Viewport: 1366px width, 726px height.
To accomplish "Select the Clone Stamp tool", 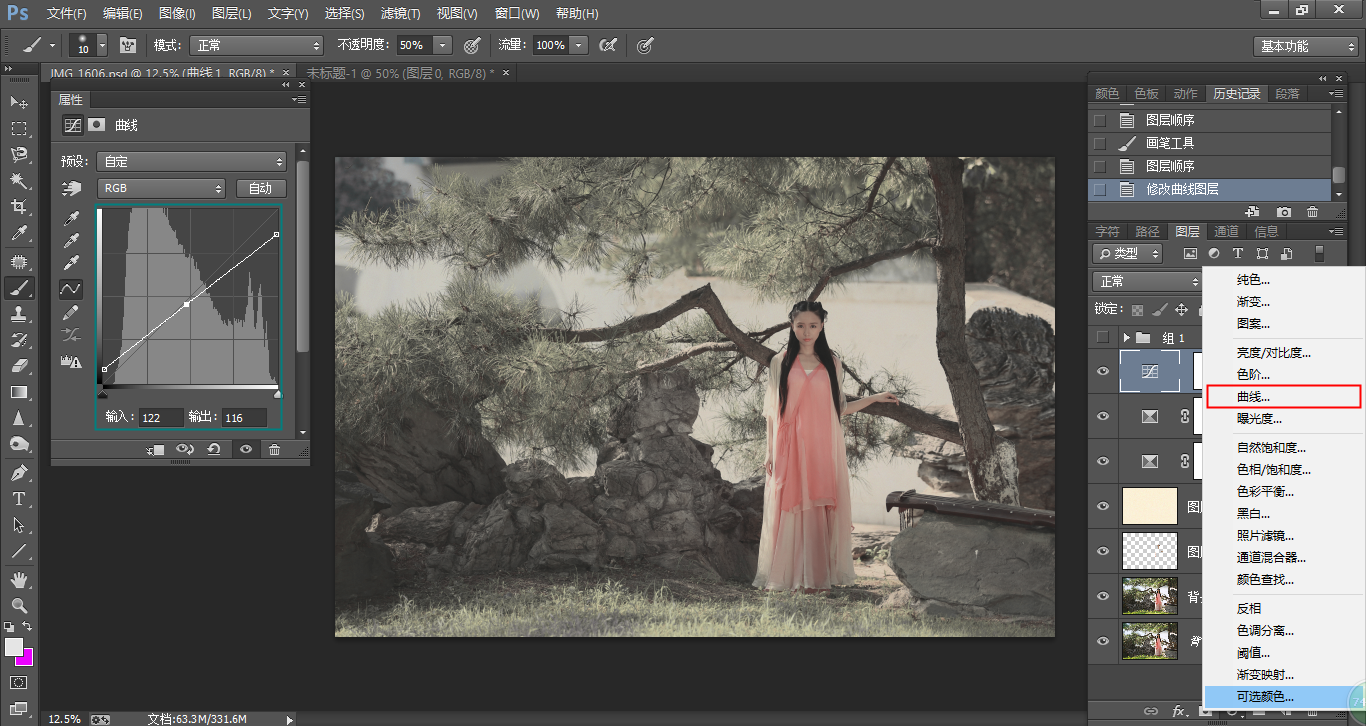I will point(19,313).
